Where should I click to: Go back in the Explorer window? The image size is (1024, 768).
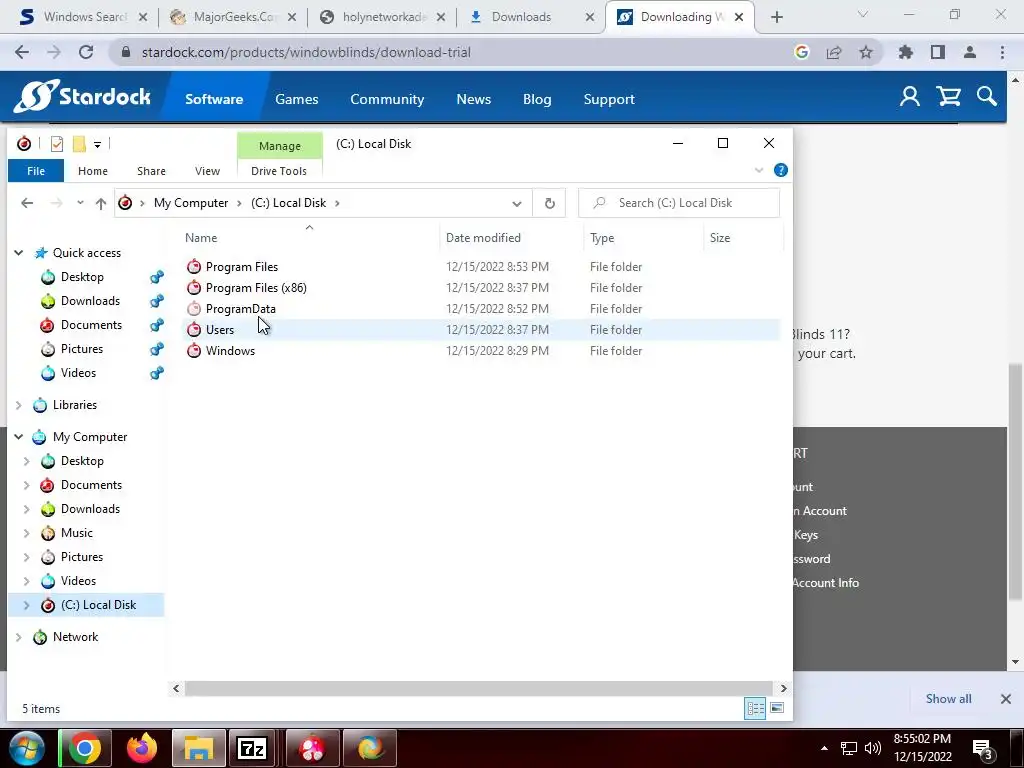(27, 203)
